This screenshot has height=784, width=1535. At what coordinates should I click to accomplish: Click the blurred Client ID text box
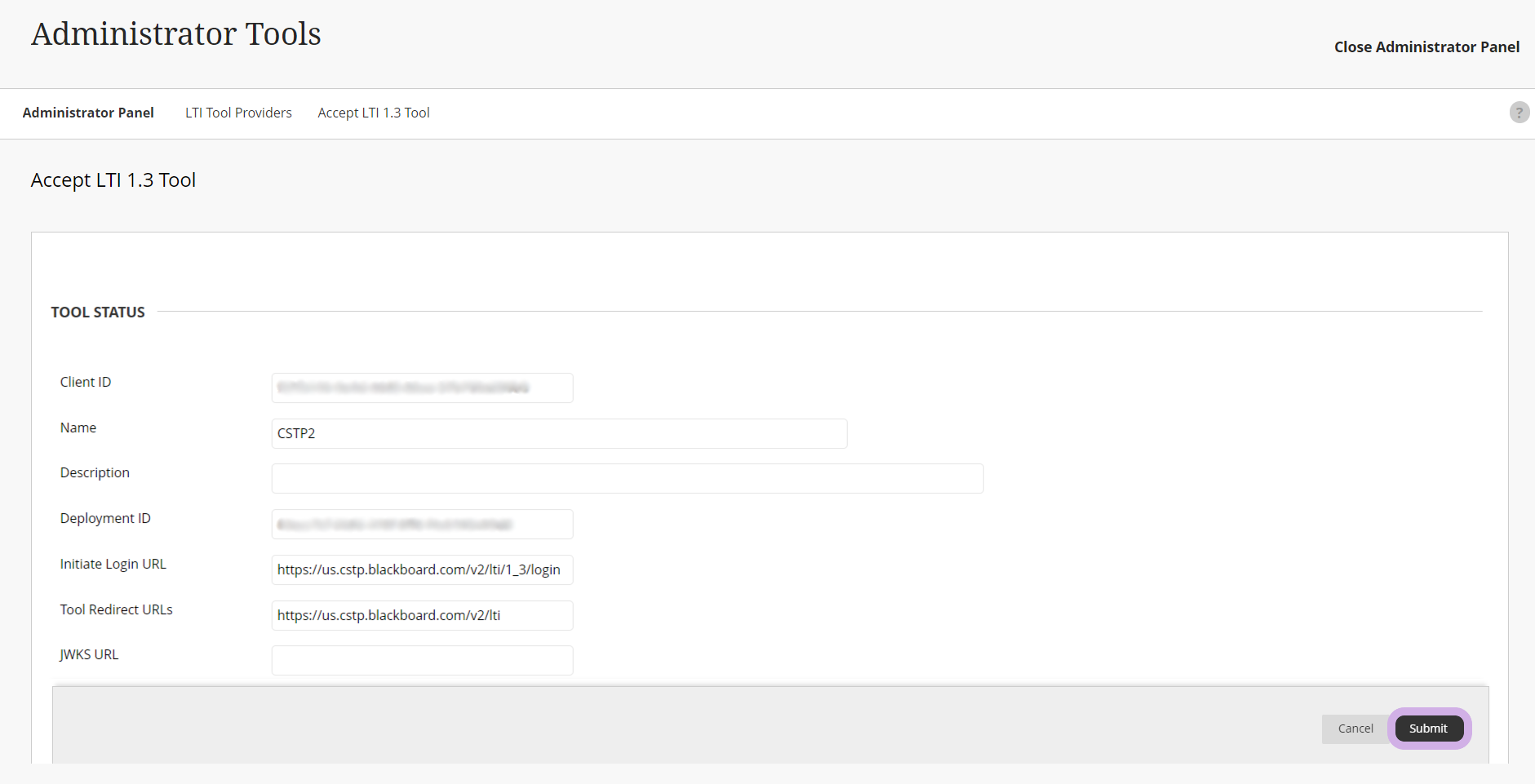pyautogui.click(x=422, y=388)
